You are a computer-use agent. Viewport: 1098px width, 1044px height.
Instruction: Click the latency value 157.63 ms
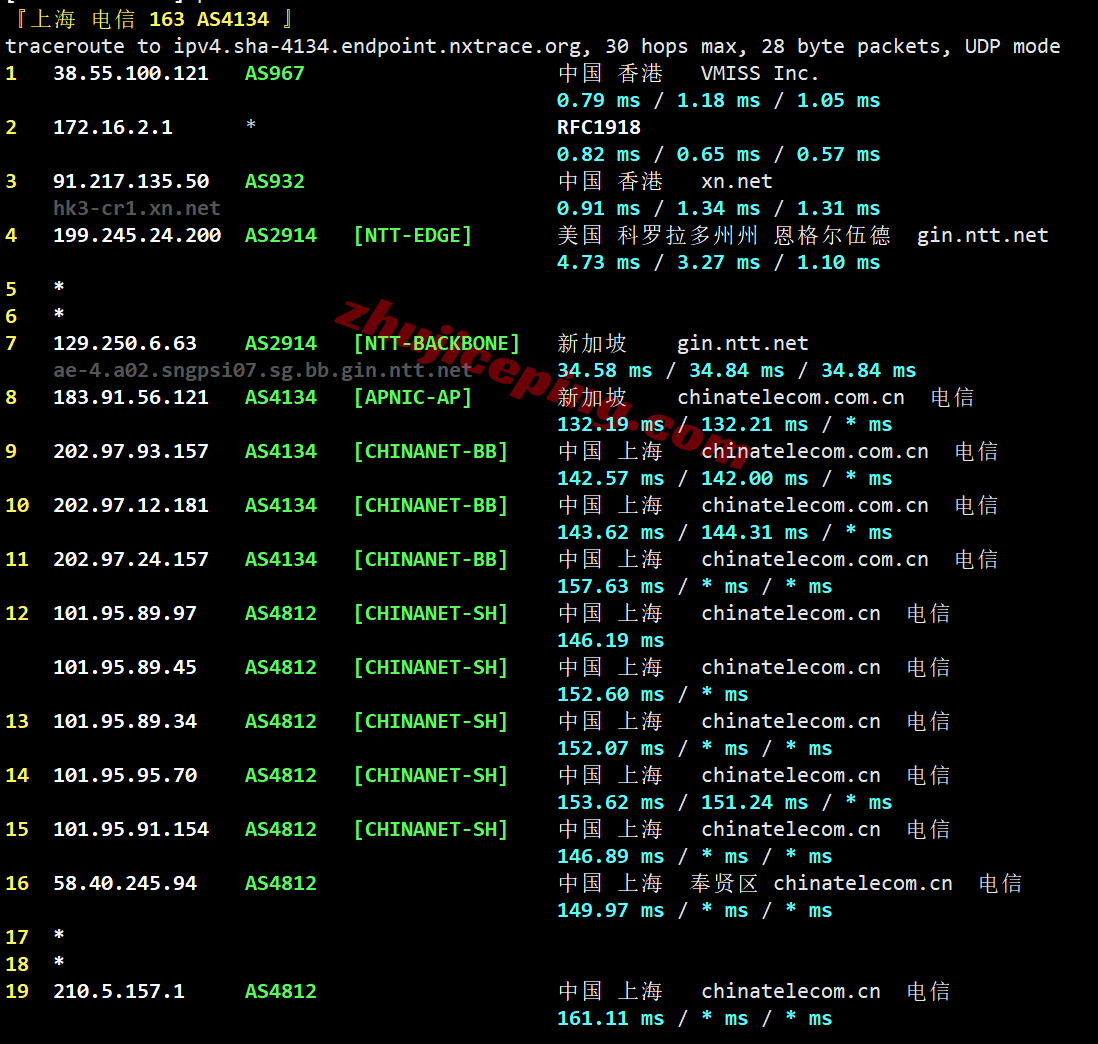pos(611,586)
